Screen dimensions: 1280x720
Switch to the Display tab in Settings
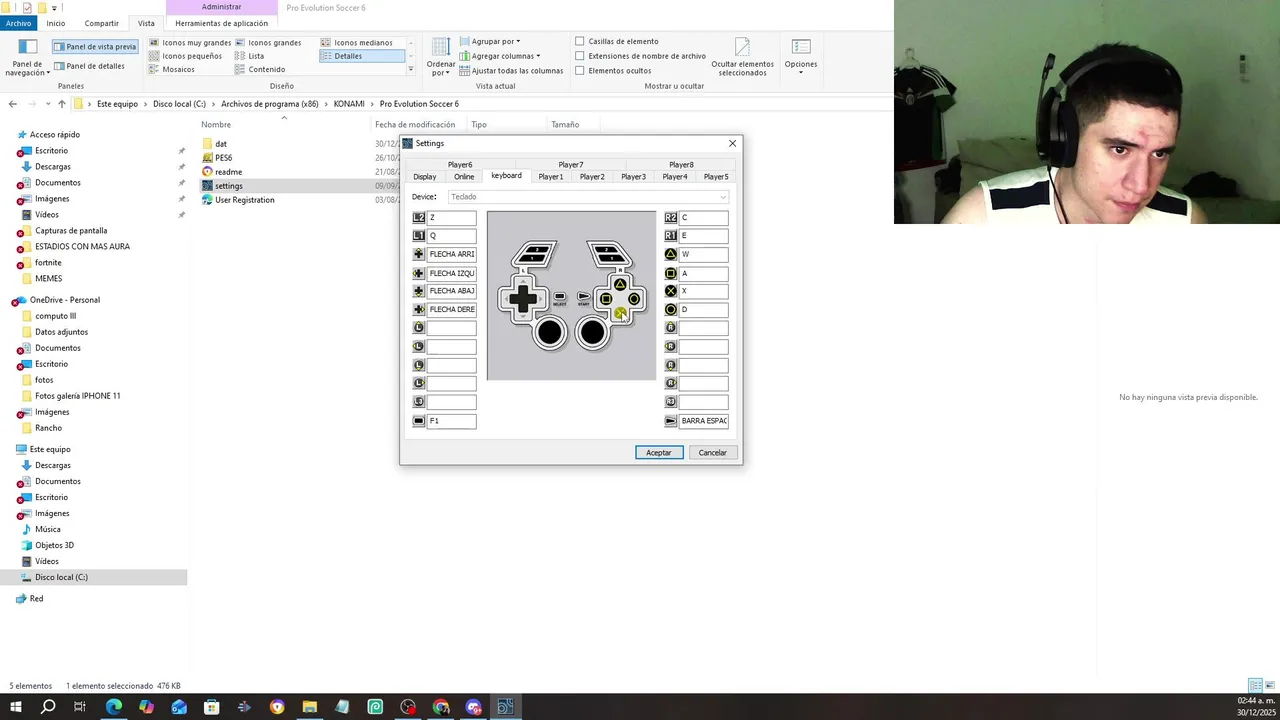coord(425,177)
